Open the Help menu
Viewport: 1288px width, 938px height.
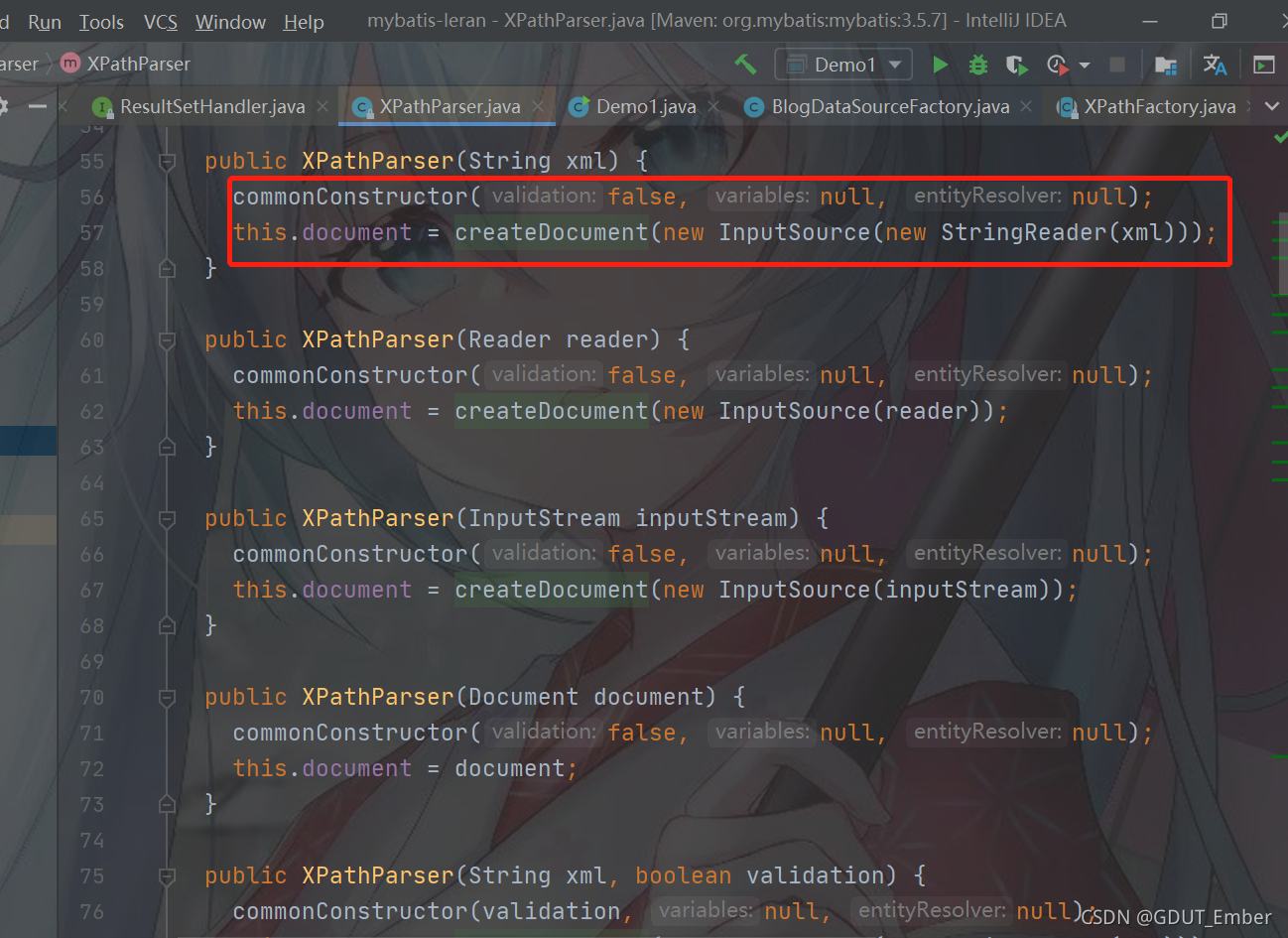pos(304,21)
